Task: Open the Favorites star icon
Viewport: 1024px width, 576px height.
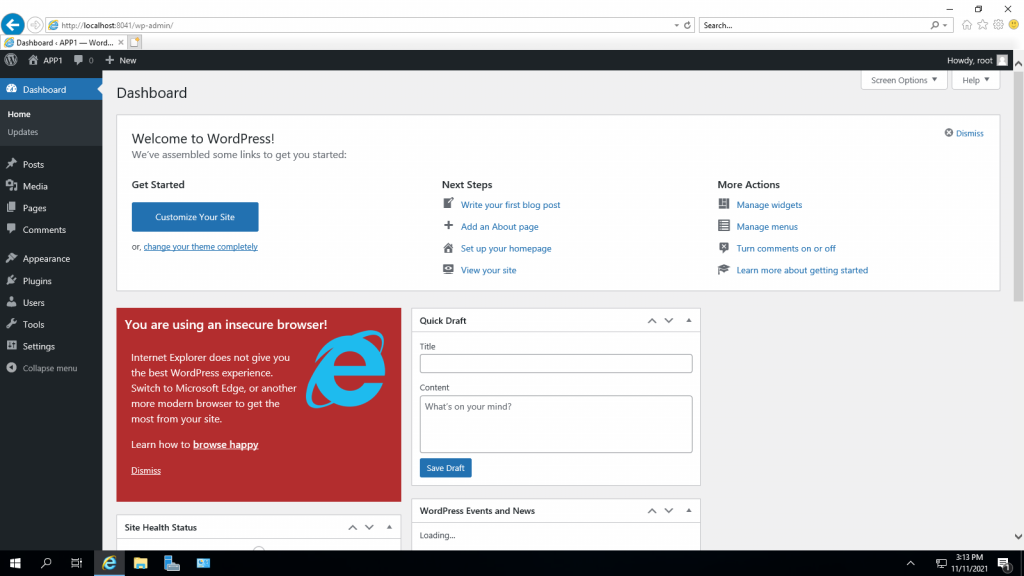Action: click(982, 25)
